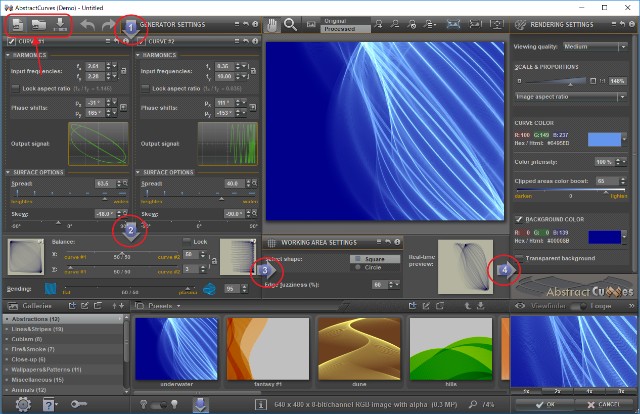Collapse Curve #1 Surface Options section
This screenshot has width=640, height=414.
(8, 172)
